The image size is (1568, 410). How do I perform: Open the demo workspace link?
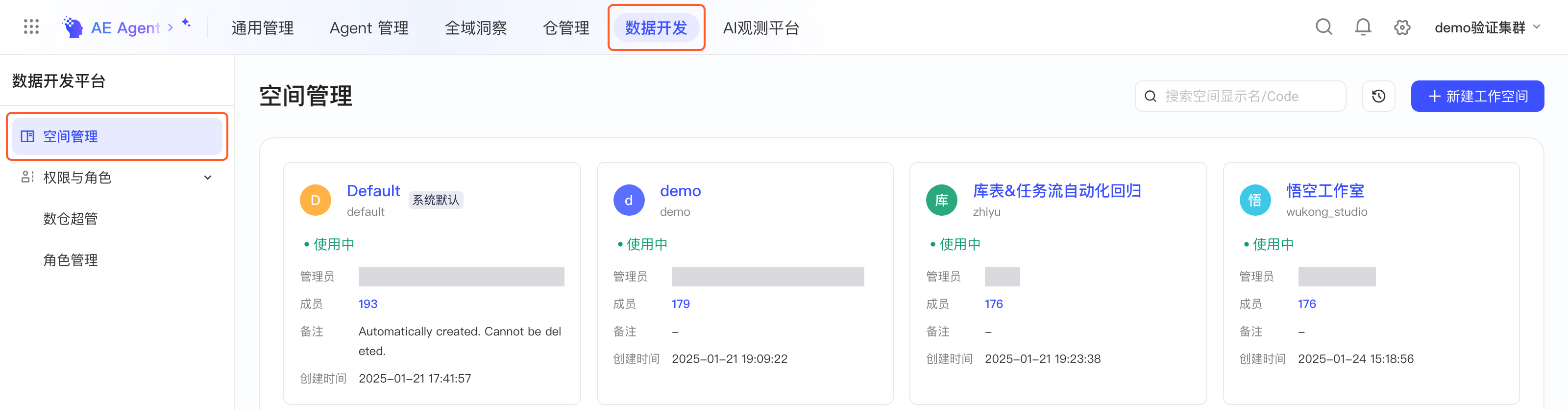(680, 191)
